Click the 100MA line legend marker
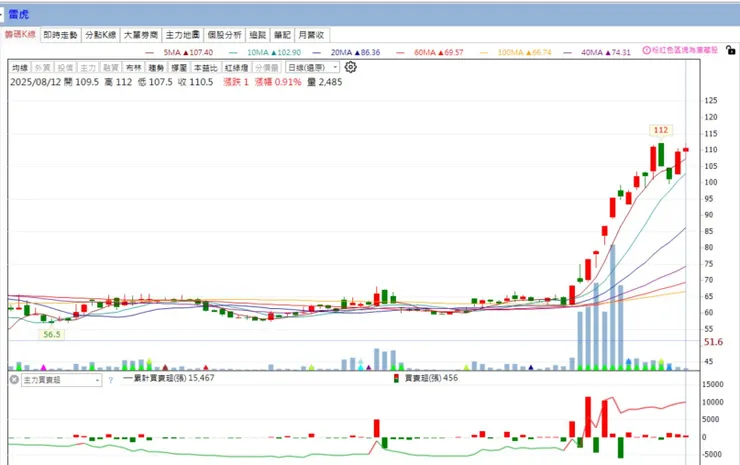The height and width of the screenshot is (465, 740). click(x=484, y=53)
